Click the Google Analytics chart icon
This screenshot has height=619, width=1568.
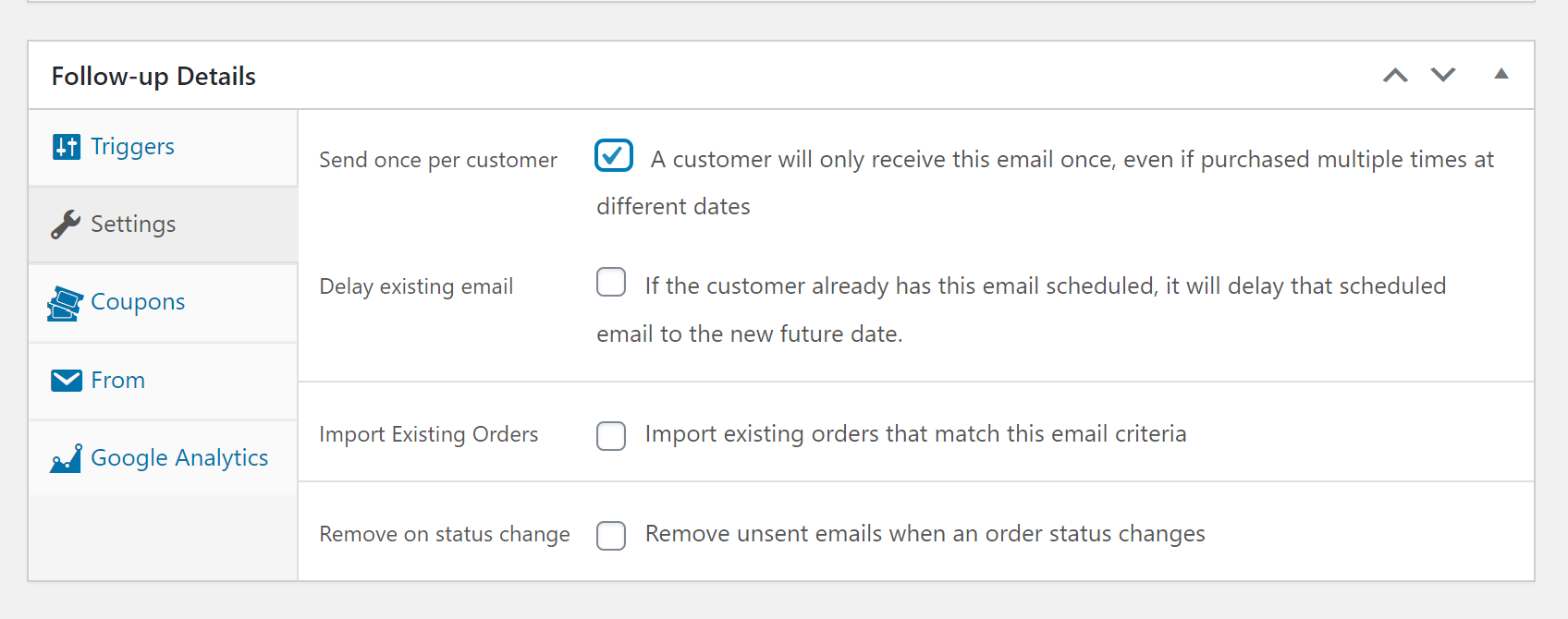click(x=67, y=458)
